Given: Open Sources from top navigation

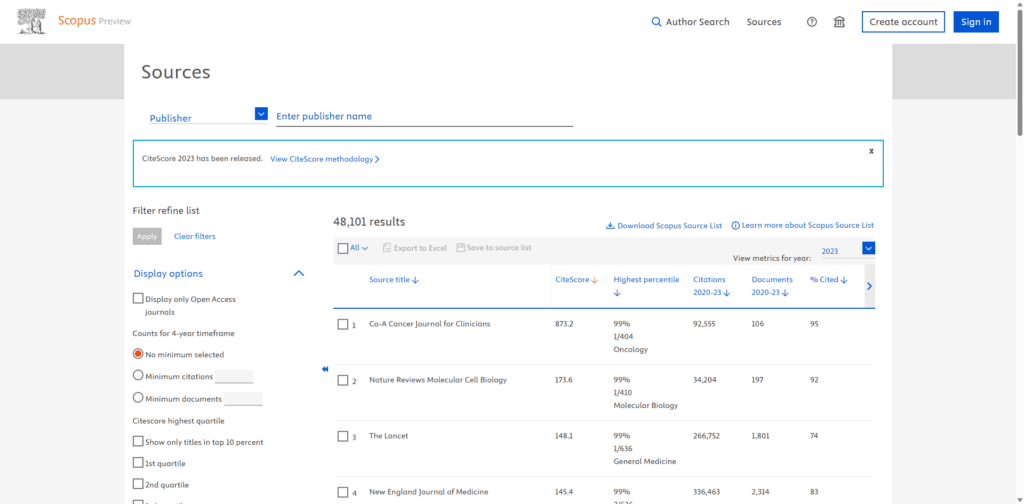Looking at the screenshot, I should pyautogui.click(x=764, y=22).
